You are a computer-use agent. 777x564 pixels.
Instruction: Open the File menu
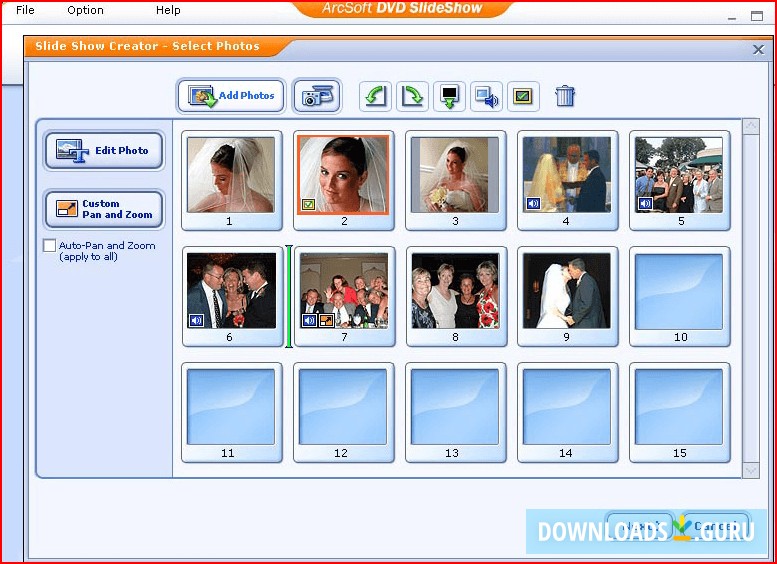25,10
